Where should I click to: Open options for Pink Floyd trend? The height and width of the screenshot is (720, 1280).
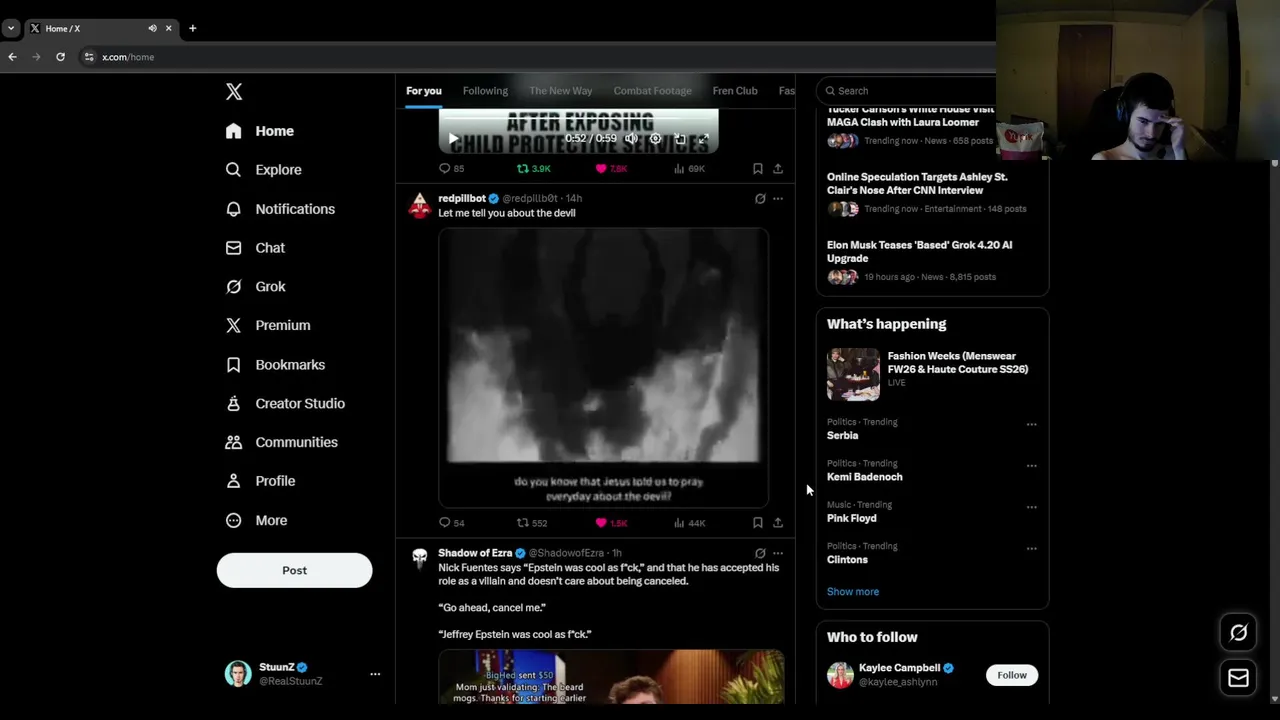1031,507
